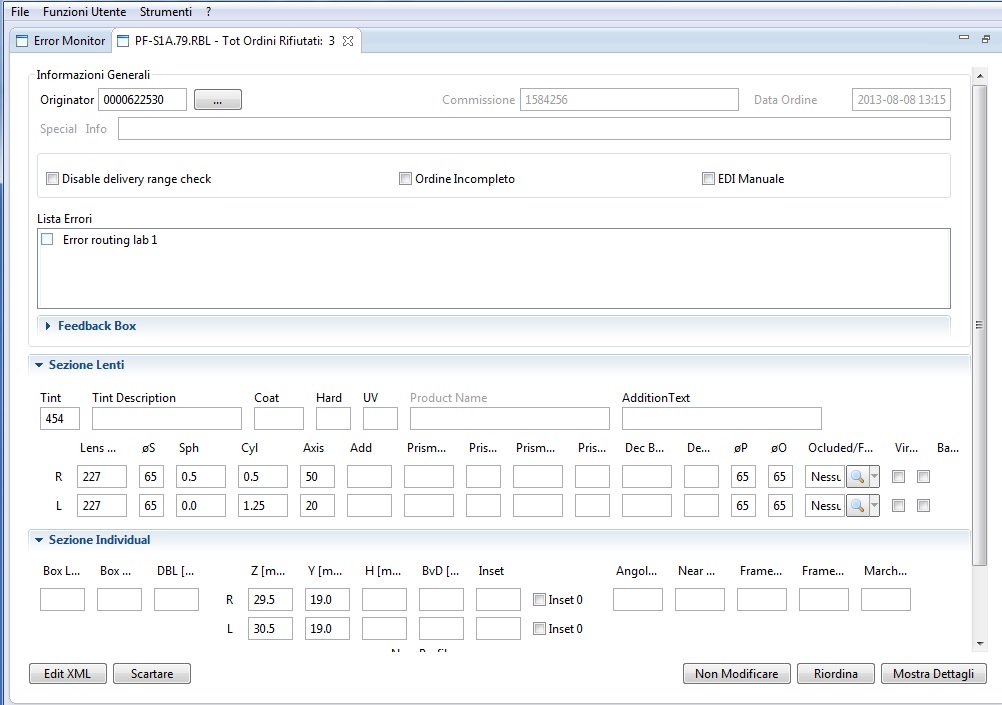1002x705 pixels.
Task: Click the Ocluded field Nessu in row L
Action: tap(825, 506)
